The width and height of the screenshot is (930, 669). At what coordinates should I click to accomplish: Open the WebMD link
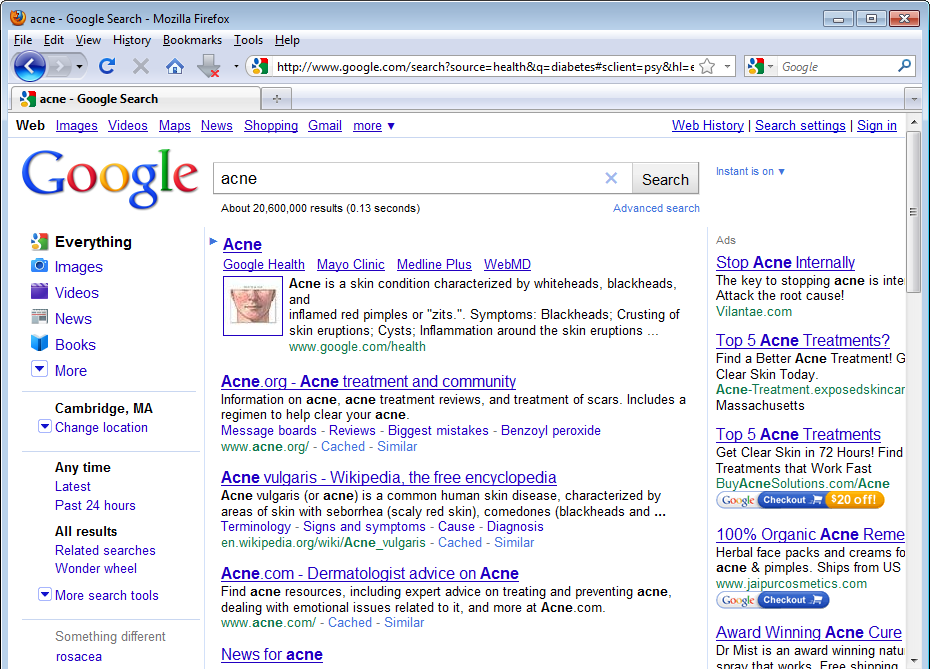pyautogui.click(x=507, y=265)
